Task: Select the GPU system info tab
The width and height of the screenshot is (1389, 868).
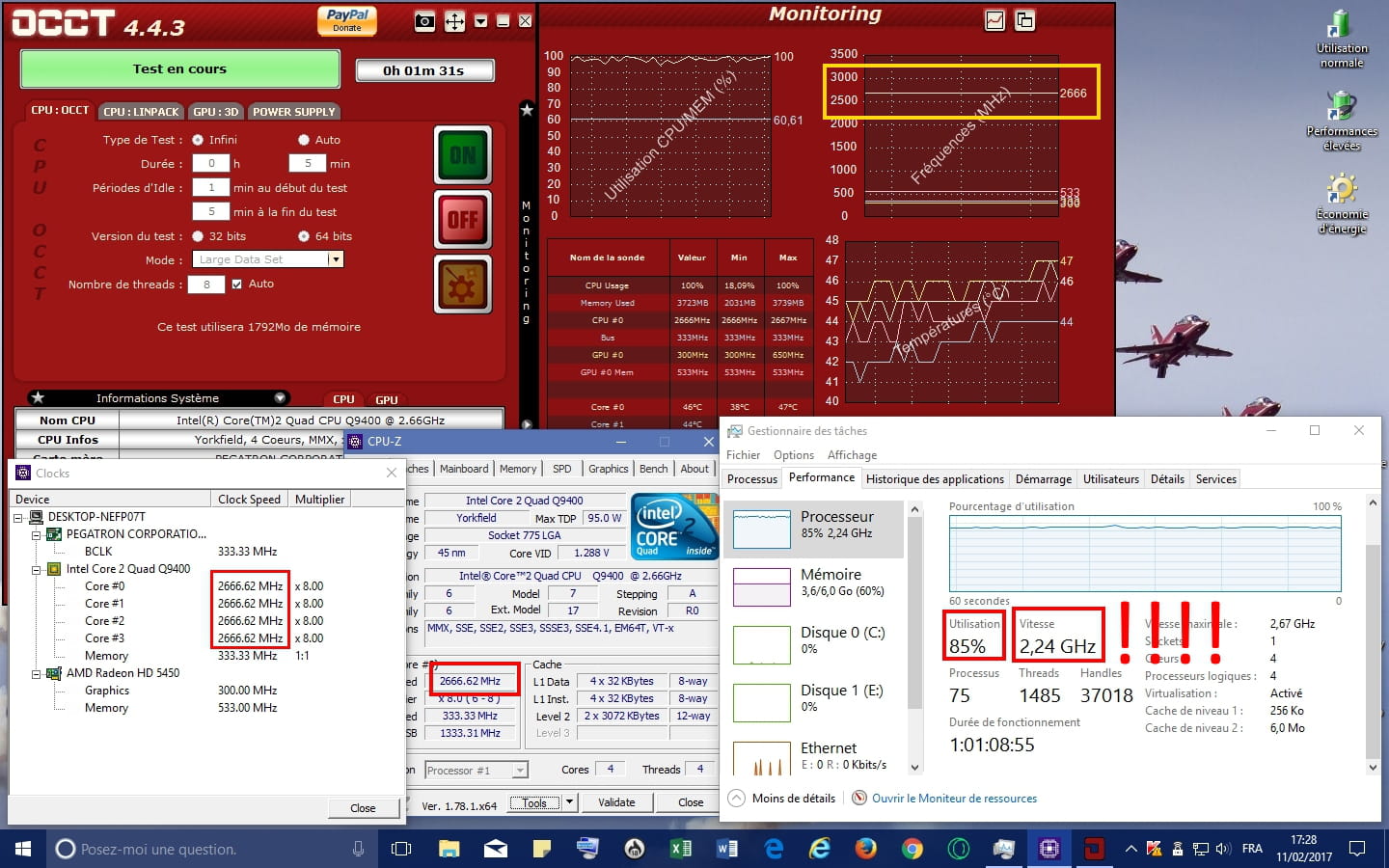Action: click(x=387, y=399)
